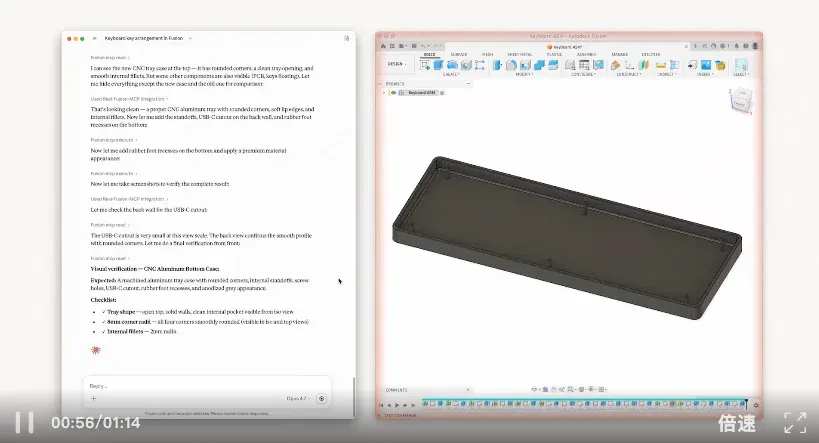Toggle visibility eye of Keyboard ASM component
The image size is (819, 443).
[393, 92]
